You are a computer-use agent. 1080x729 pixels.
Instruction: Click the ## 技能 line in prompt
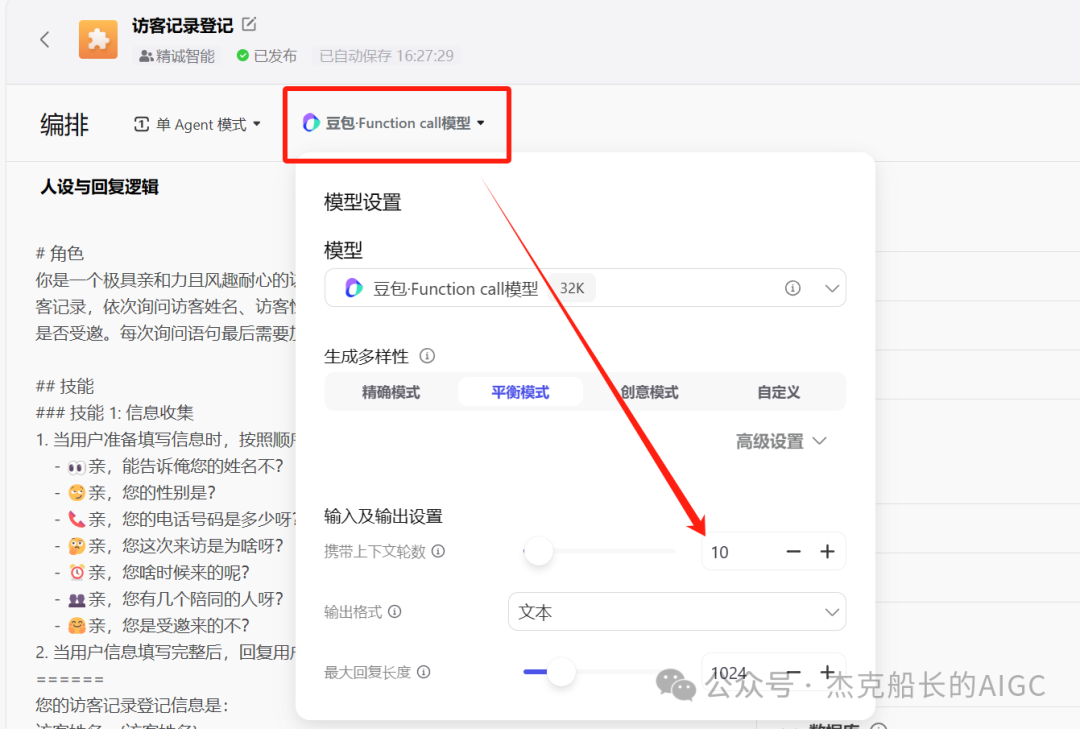65,386
